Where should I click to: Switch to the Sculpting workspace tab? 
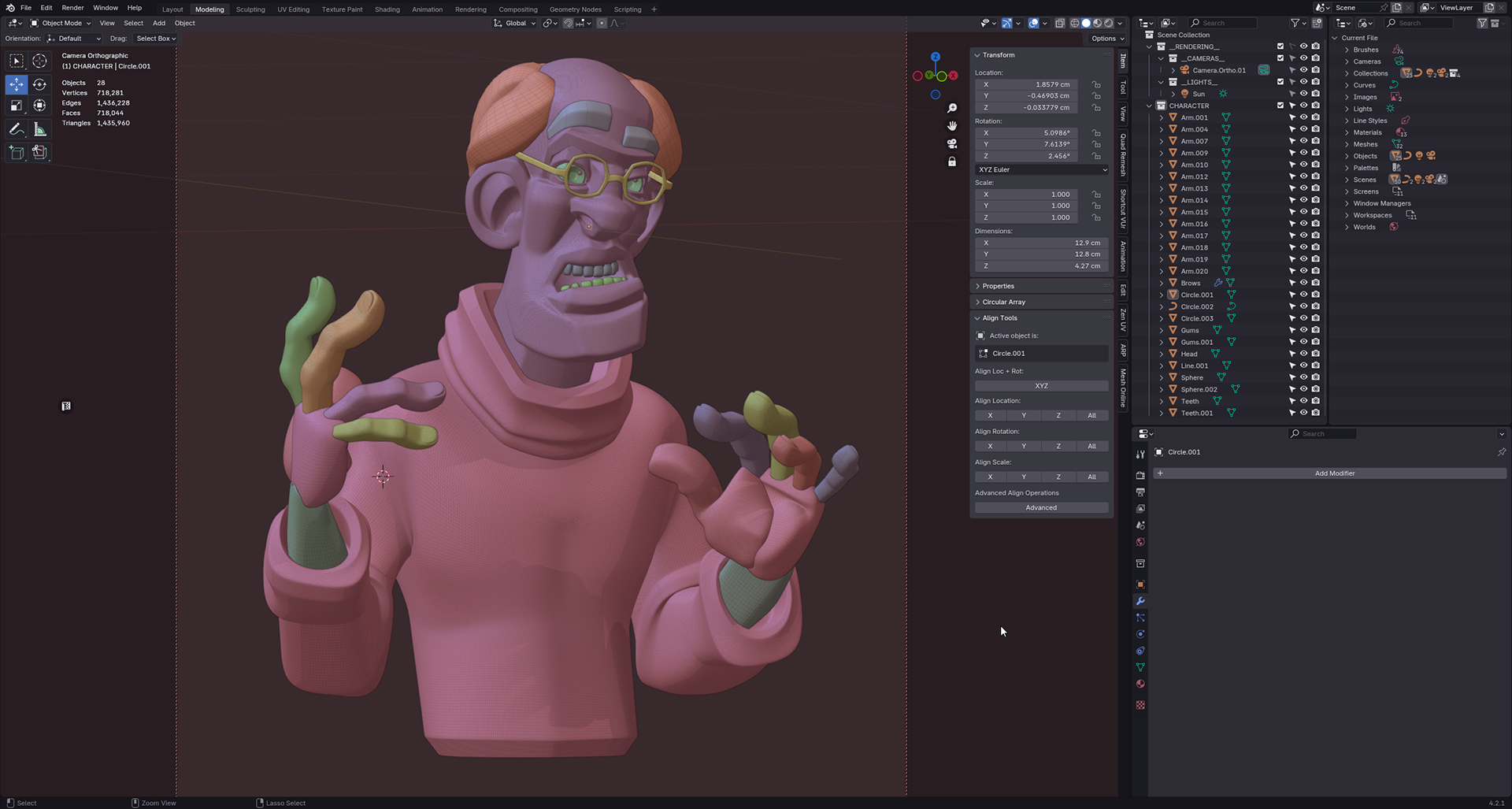point(250,9)
